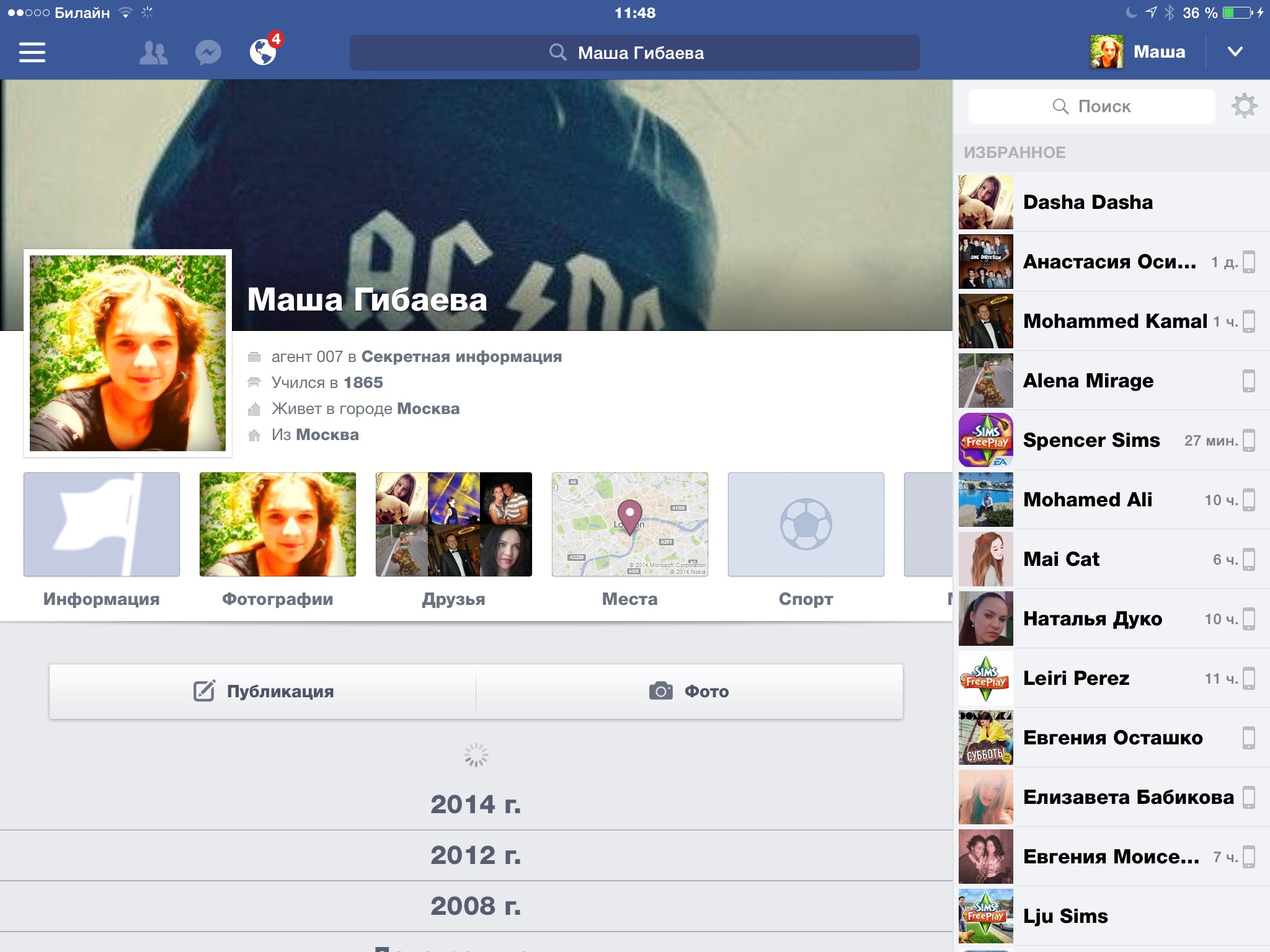1270x952 pixels.
Task: Expand the 2012 г. timeline section
Action: click(x=476, y=855)
